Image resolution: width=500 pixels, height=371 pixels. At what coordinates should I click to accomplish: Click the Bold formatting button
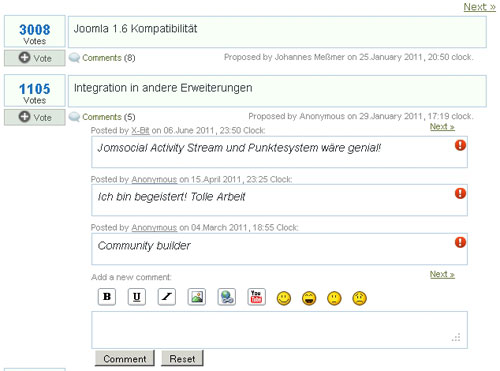107,297
